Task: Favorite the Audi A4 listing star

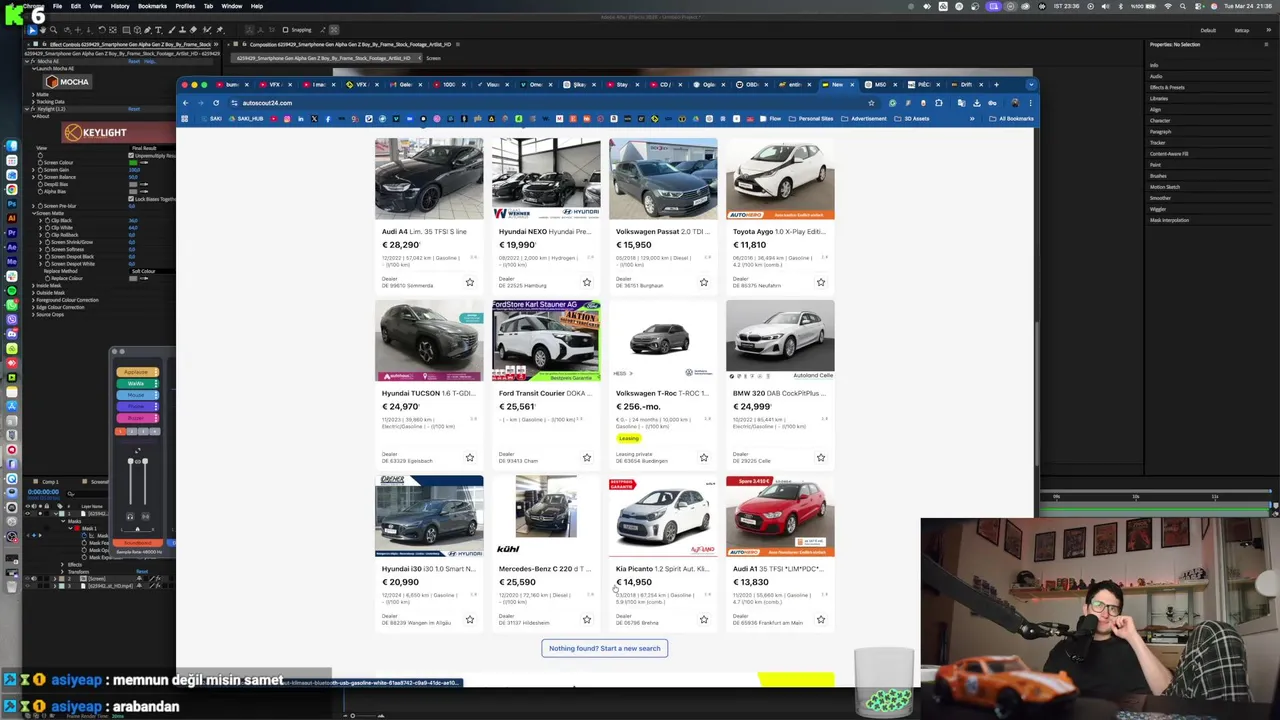Action: point(469,282)
